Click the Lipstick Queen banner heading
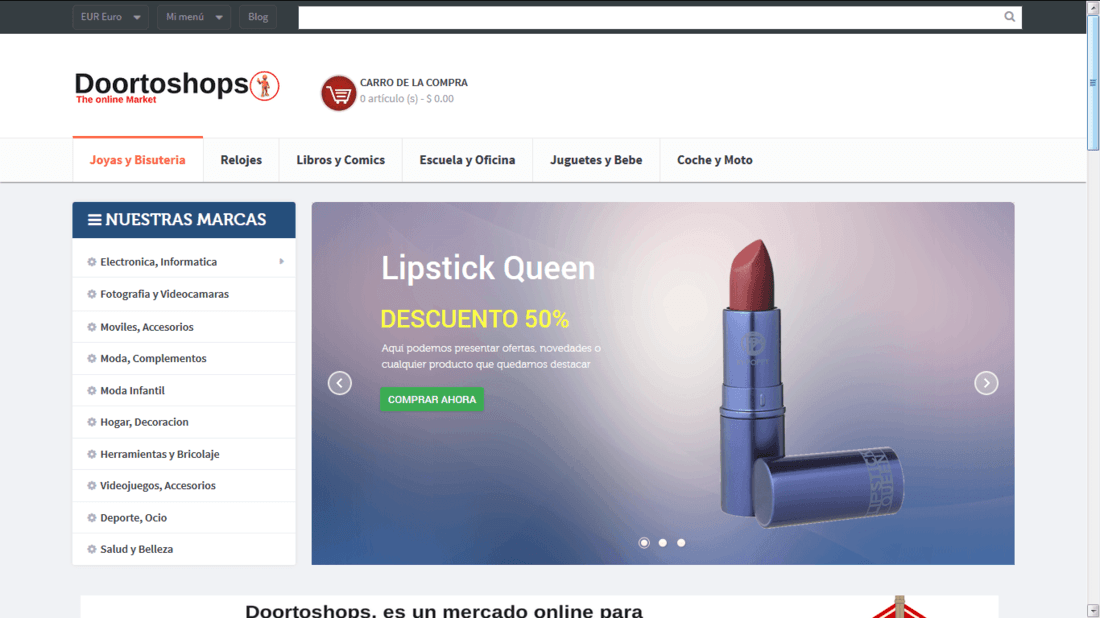This screenshot has height=618, width=1100. click(488, 268)
